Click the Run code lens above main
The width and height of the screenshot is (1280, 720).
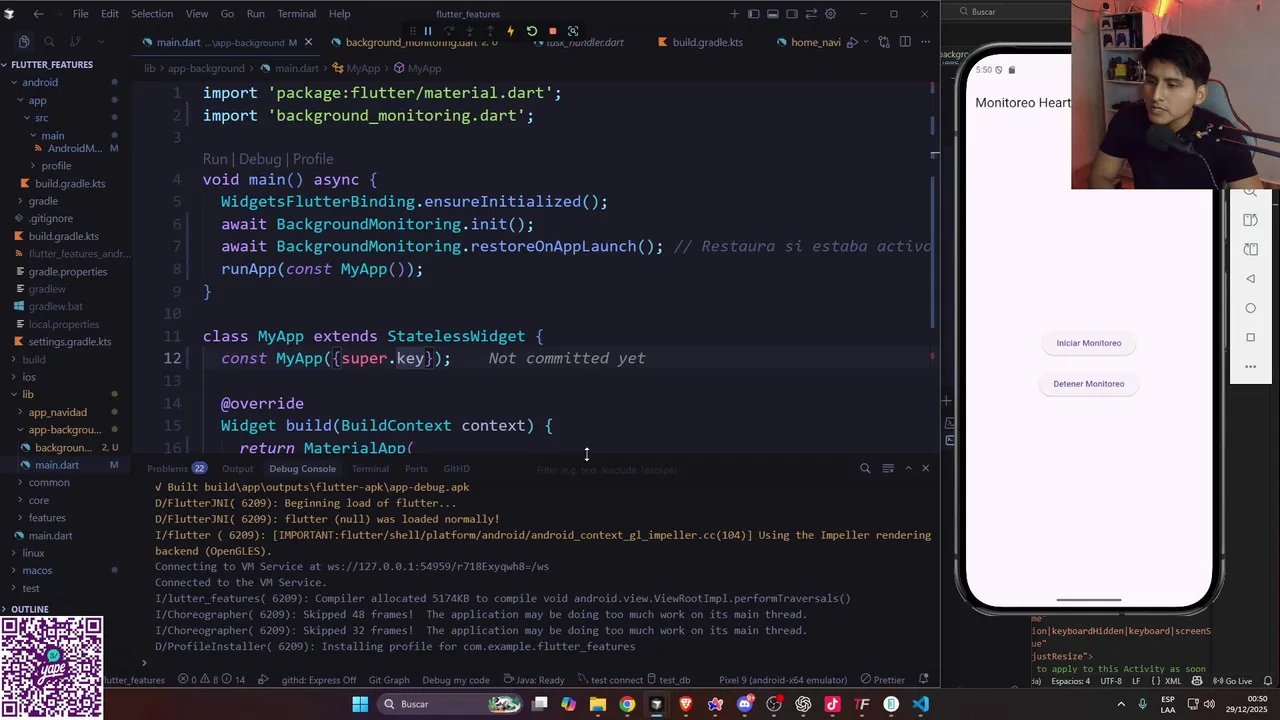click(215, 159)
